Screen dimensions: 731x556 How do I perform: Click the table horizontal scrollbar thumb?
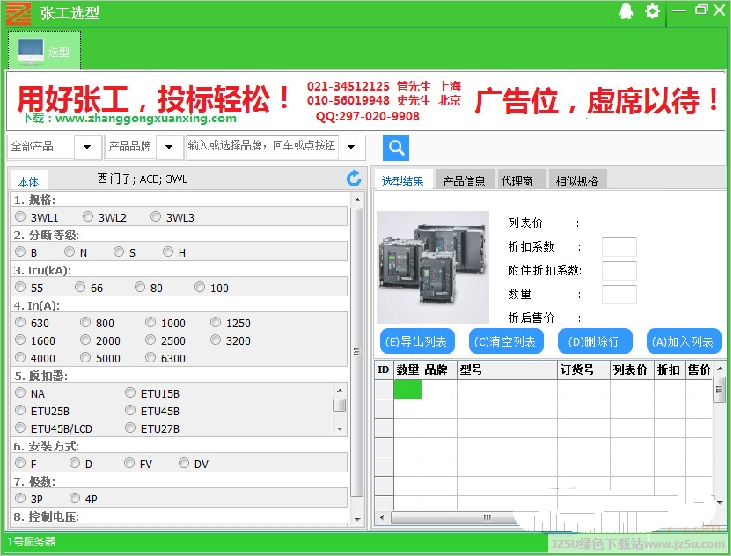click(x=486, y=517)
